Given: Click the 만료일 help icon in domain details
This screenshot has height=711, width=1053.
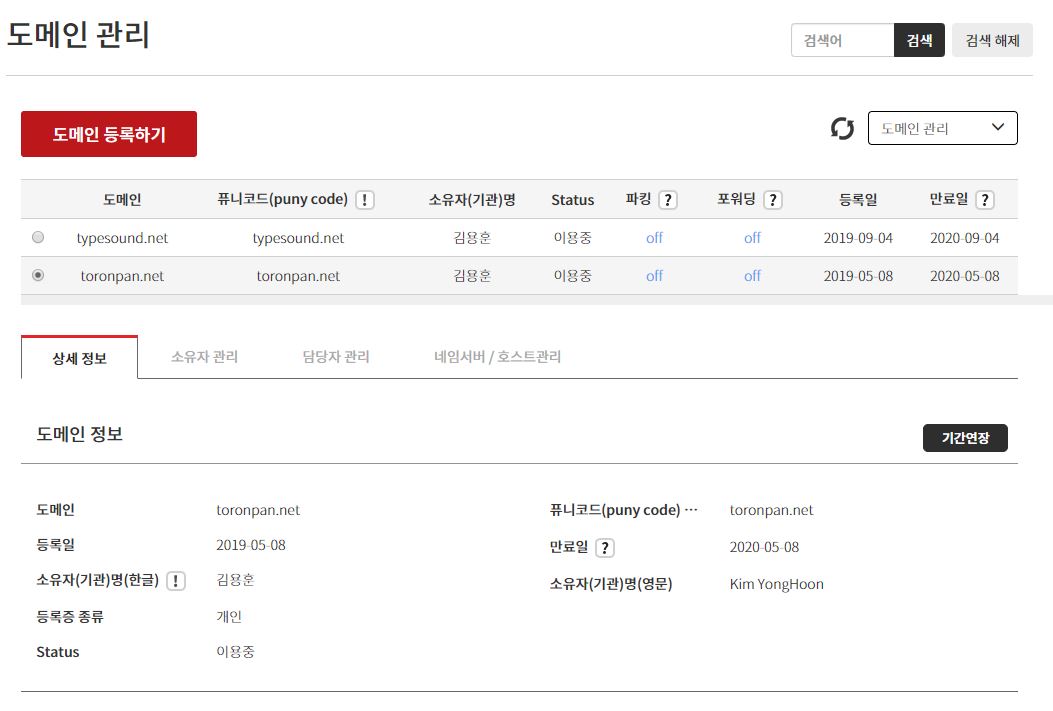Looking at the screenshot, I should [605, 548].
